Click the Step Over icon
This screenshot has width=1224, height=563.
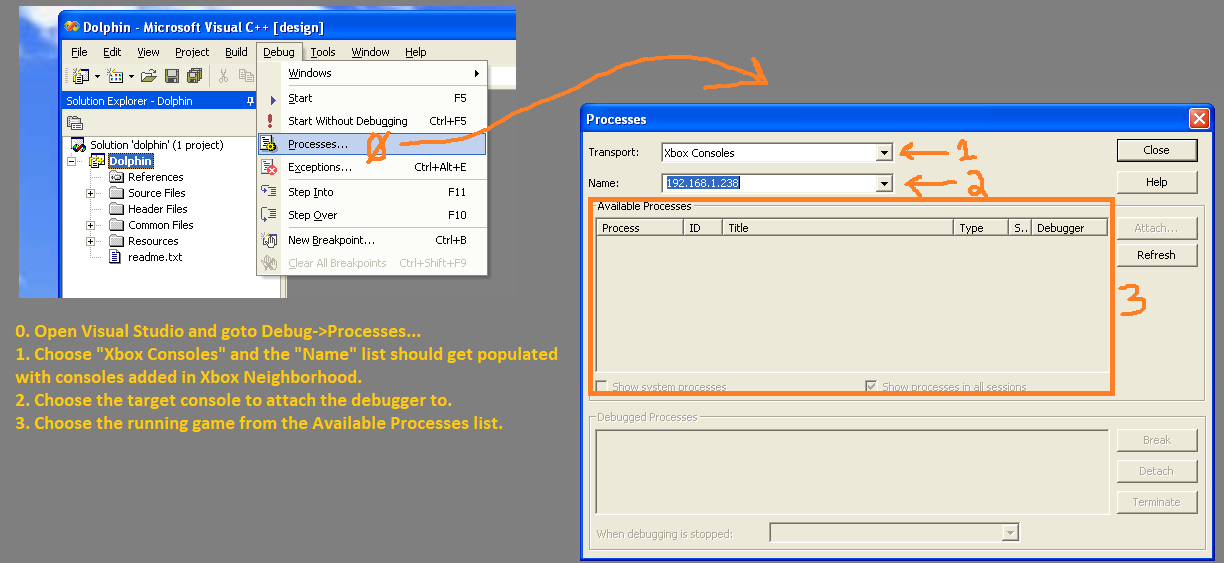click(269, 214)
